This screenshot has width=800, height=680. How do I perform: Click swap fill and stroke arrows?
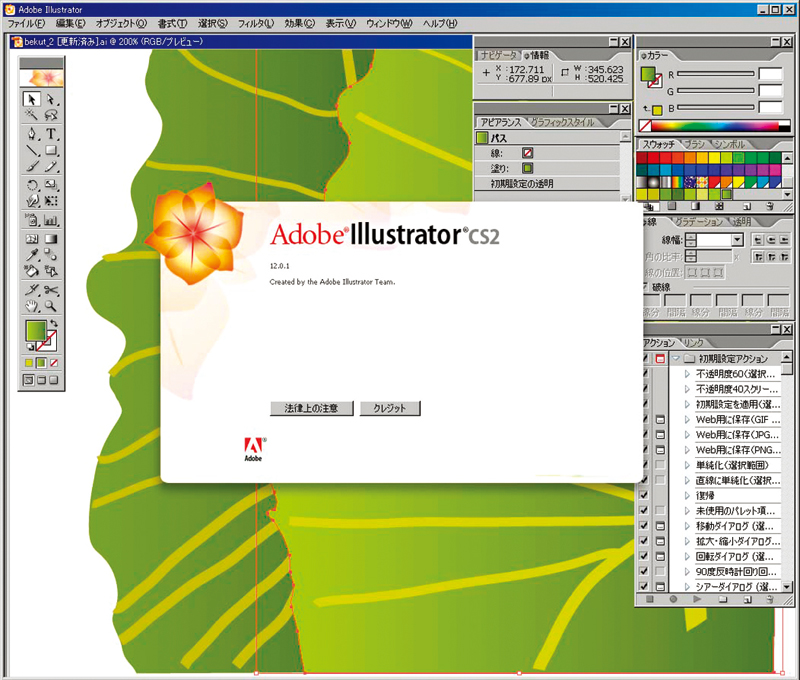(x=54, y=323)
